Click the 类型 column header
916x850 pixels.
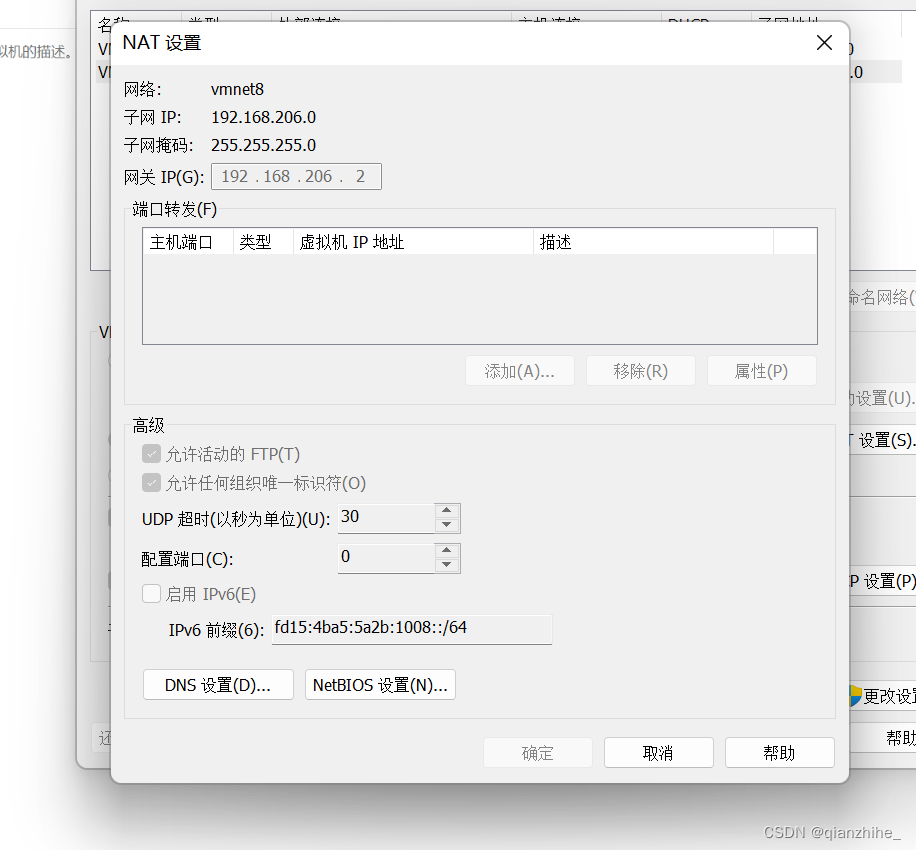(263, 242)
